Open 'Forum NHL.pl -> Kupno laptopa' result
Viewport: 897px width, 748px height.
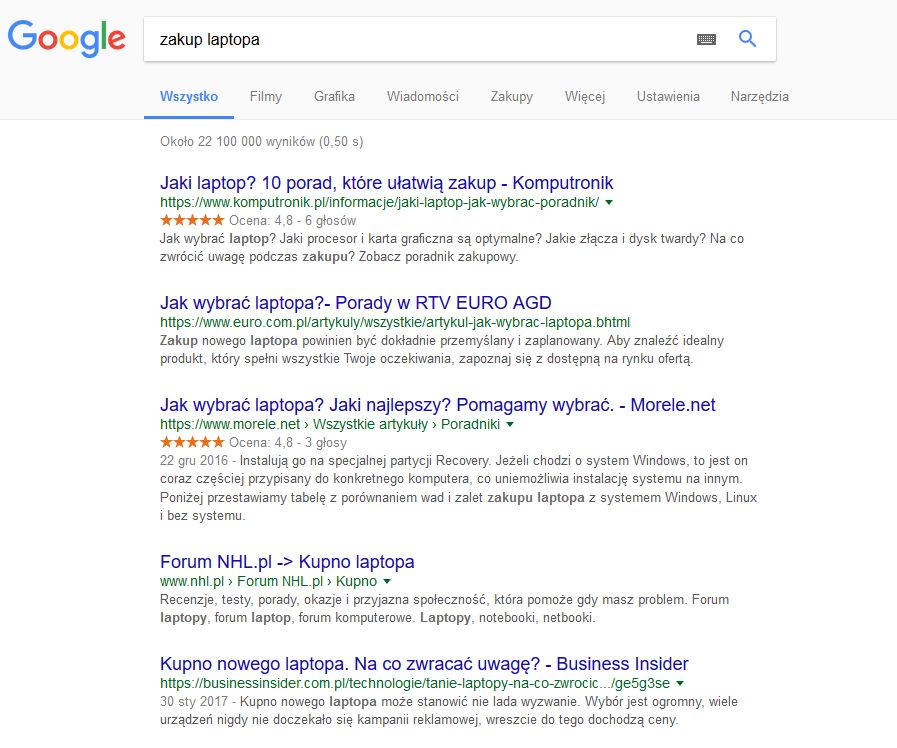tap(287, 562)
